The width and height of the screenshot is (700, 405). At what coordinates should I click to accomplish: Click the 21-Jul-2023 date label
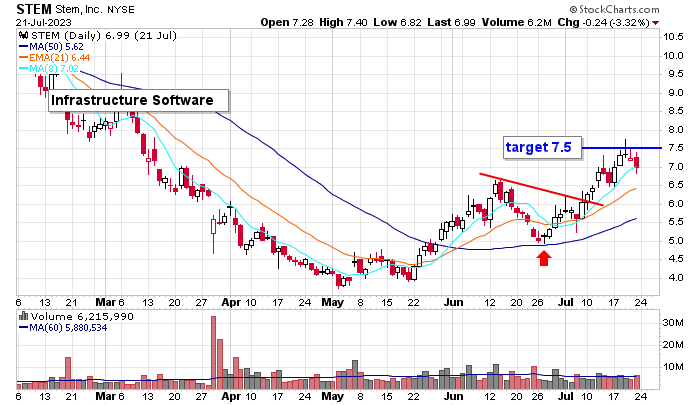[44, 23]
